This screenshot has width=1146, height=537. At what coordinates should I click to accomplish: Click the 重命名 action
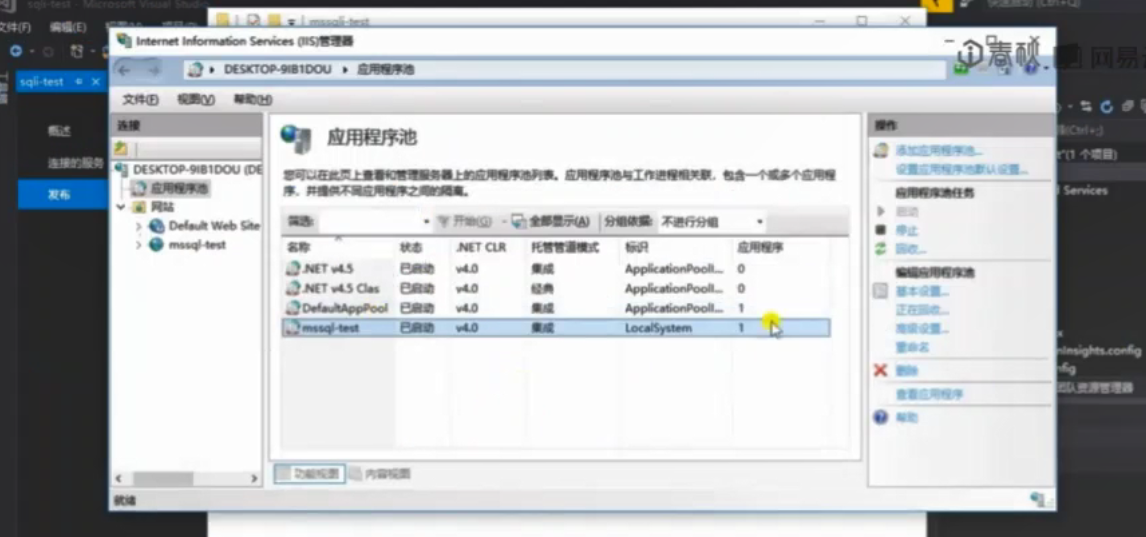click(x=912, y=348)
